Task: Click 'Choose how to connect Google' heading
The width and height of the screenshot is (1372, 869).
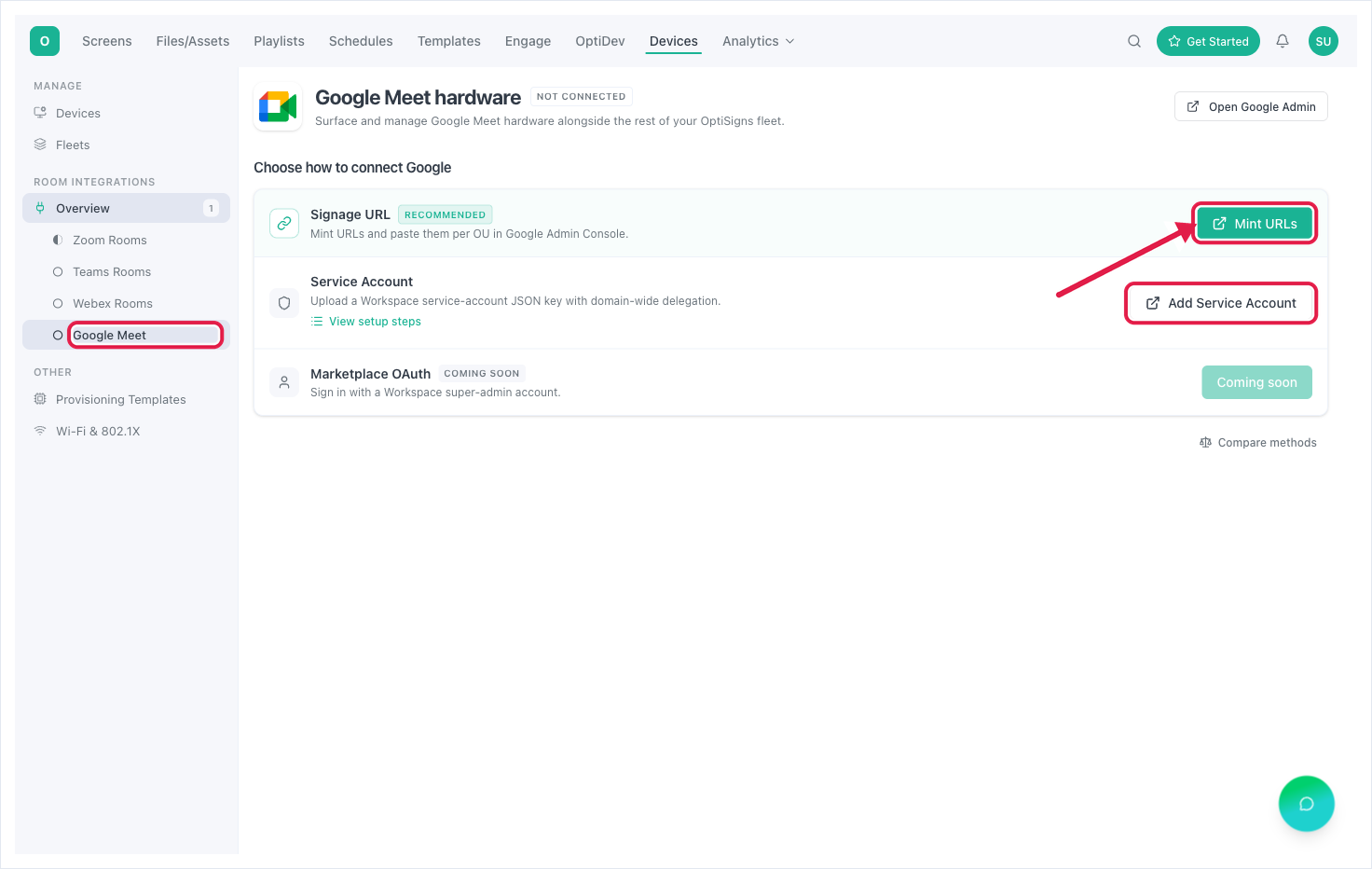Action: click(352, 168)
